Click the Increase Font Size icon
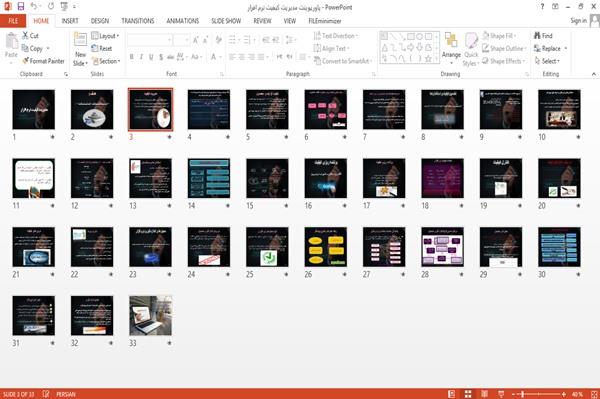The height and width of the screenshot is (399, 600). point(196,40)
